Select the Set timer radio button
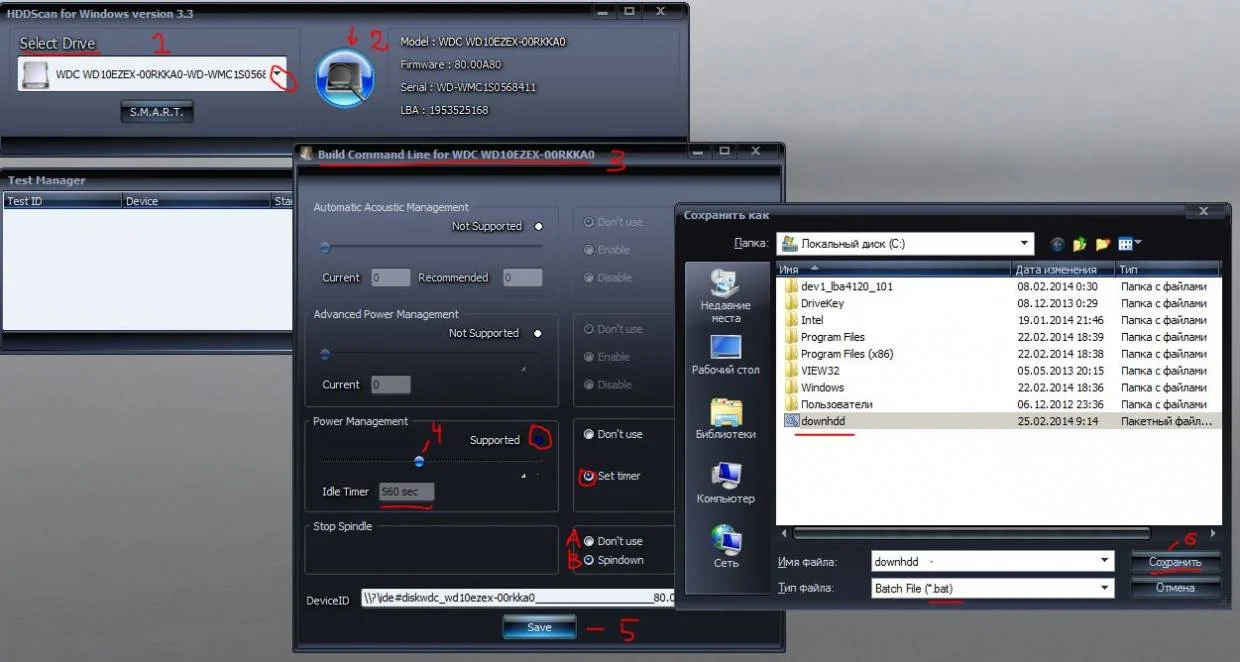Screen dimensions: 1240x662 pos(589,476)
